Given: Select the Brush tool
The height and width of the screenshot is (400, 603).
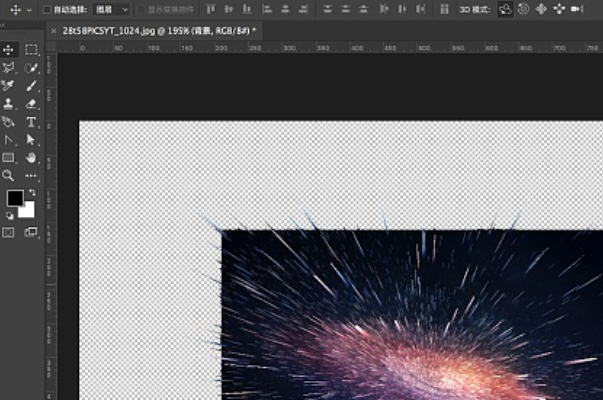Looking at the screenshot, I should coord(31,85).
